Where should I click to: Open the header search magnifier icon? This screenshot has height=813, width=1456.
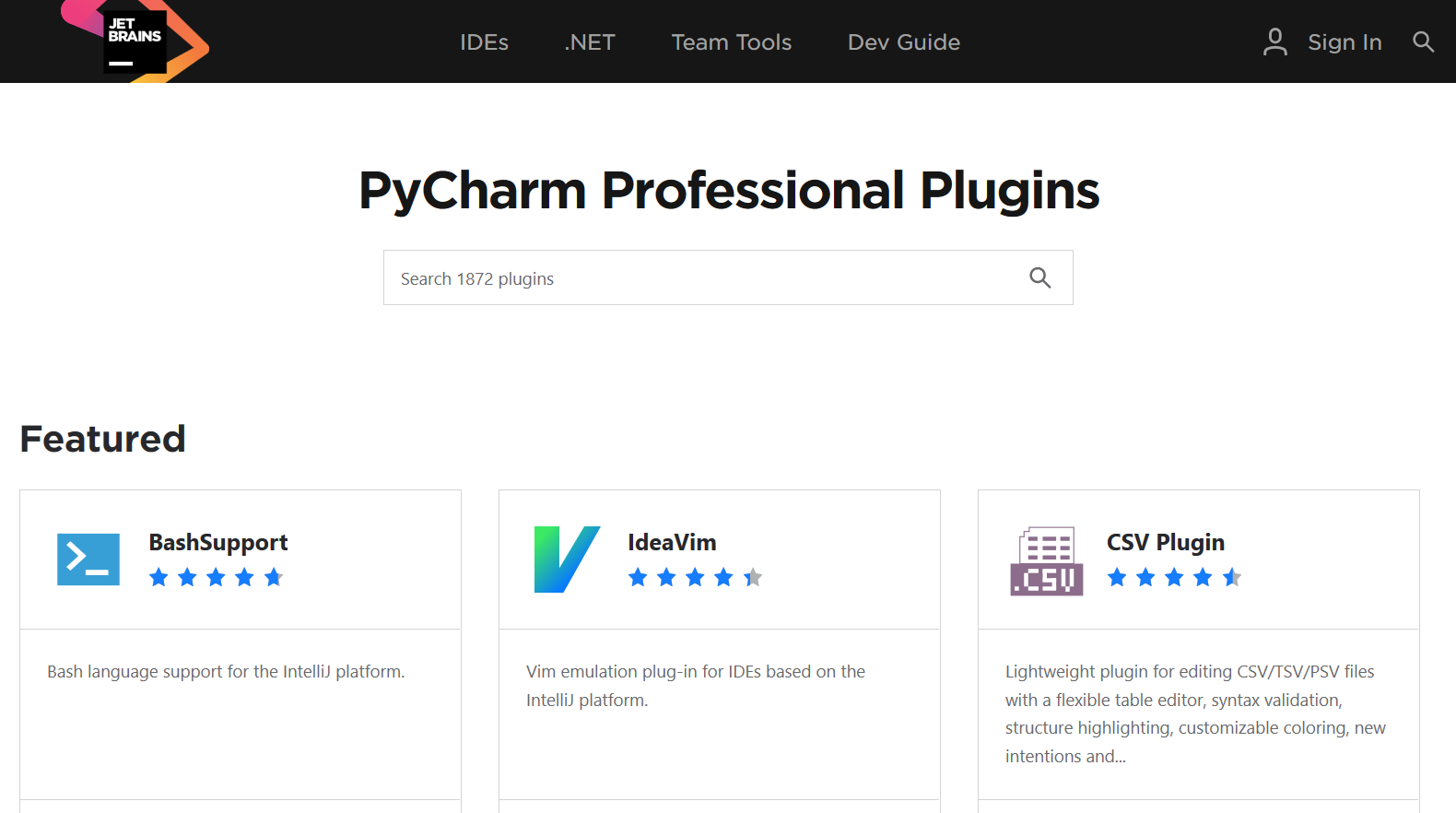coord(1423,41)
